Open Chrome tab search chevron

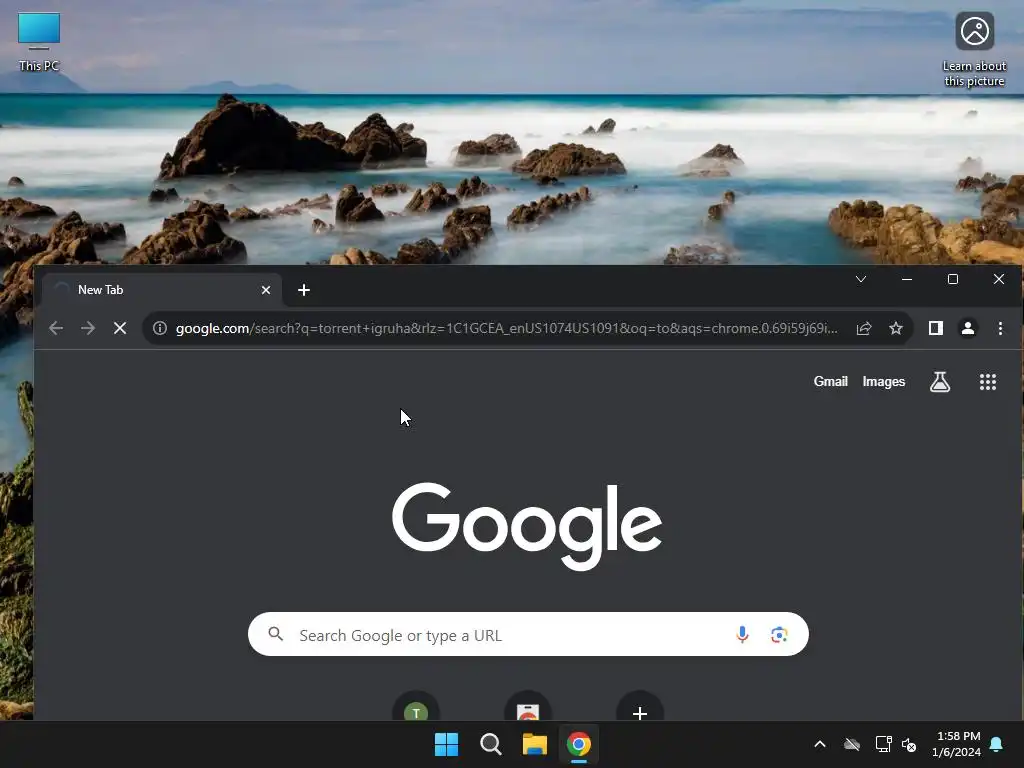coord(861,280)
